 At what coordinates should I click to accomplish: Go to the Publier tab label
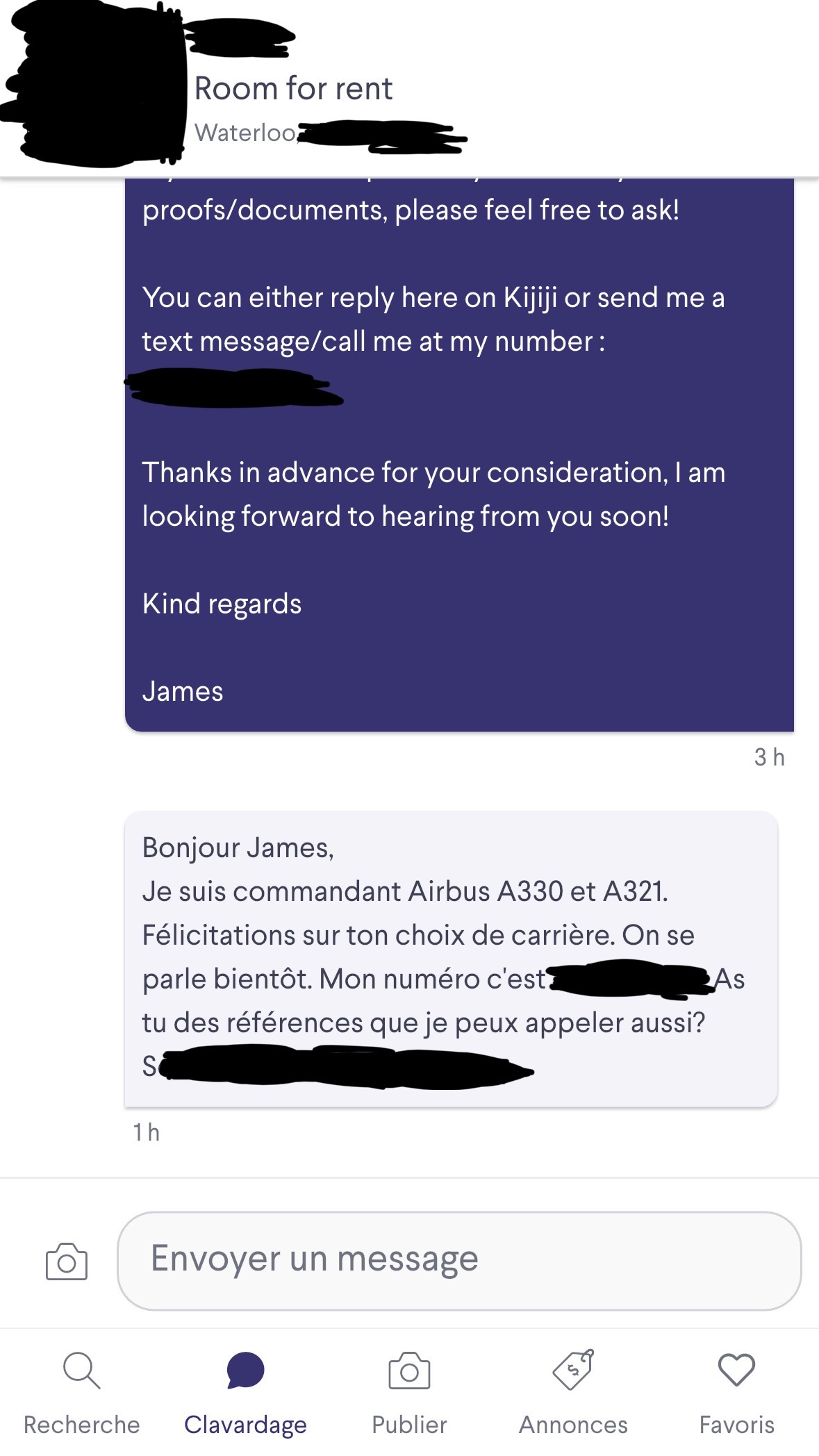409,1425
